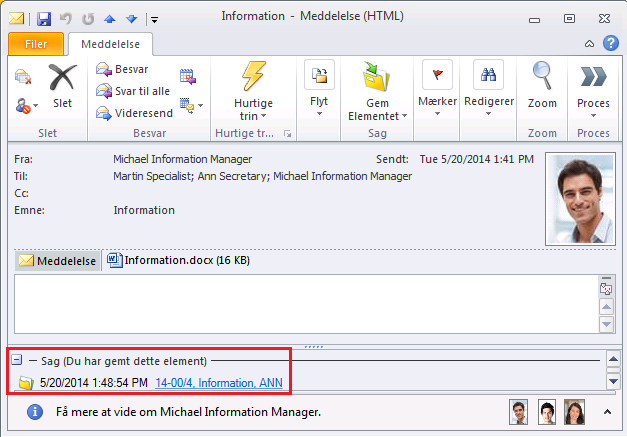The image size is (627, 437).
Task: Expand the people pane chevron
Action: (x=607, y=411)
